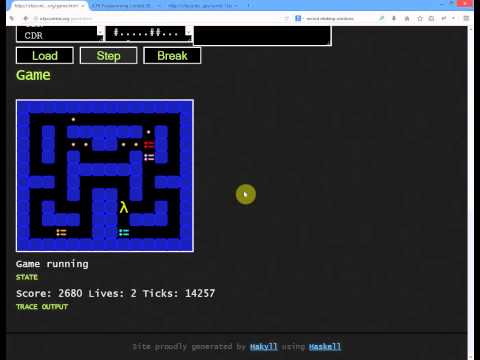Click the Step button

(x=108, y=55)
